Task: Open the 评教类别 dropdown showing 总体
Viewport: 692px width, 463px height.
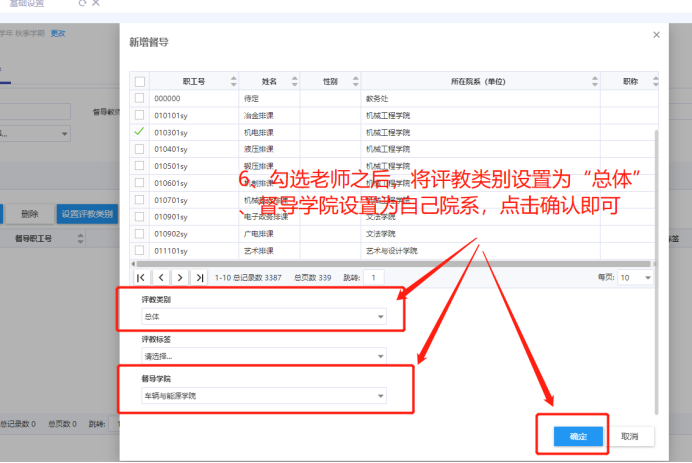Action: (x=264, y=317)
